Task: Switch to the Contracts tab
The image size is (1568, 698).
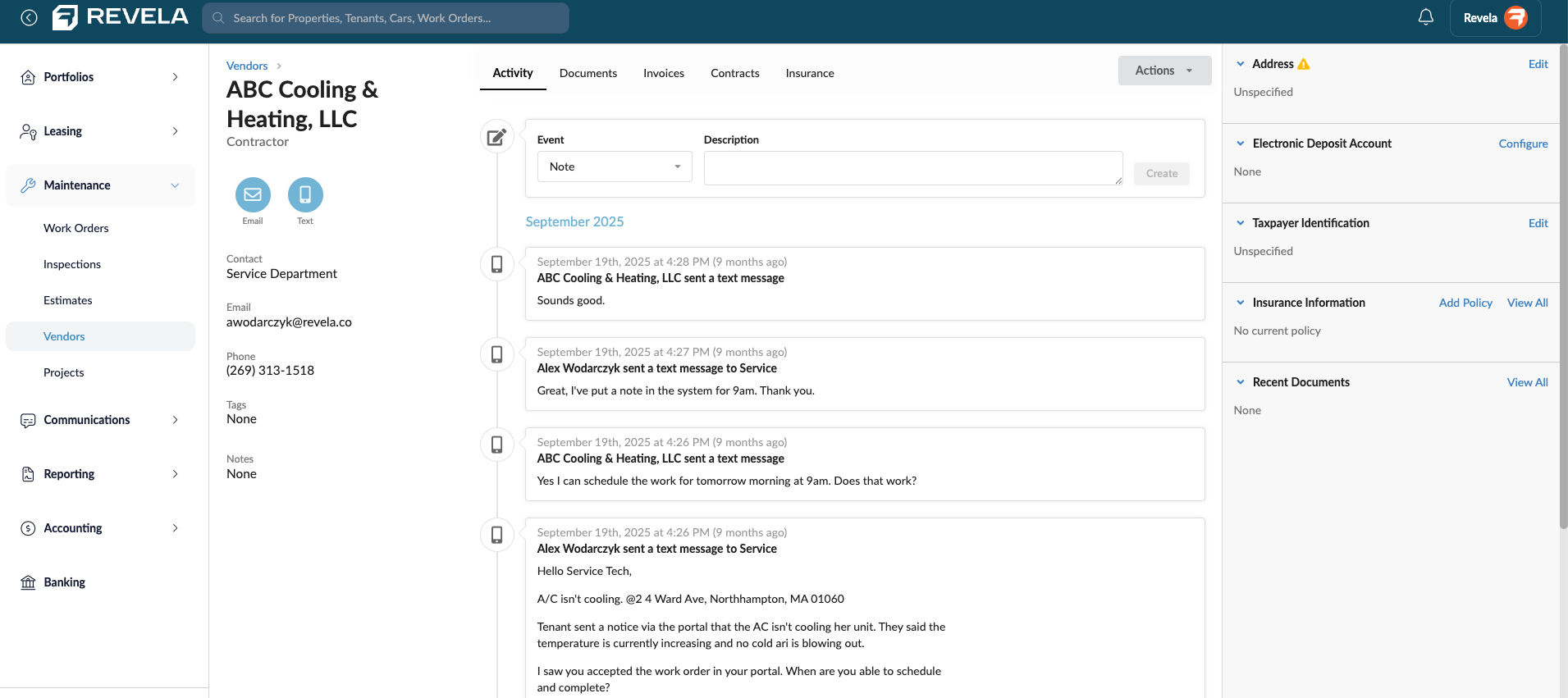Action: click(735, 73)
